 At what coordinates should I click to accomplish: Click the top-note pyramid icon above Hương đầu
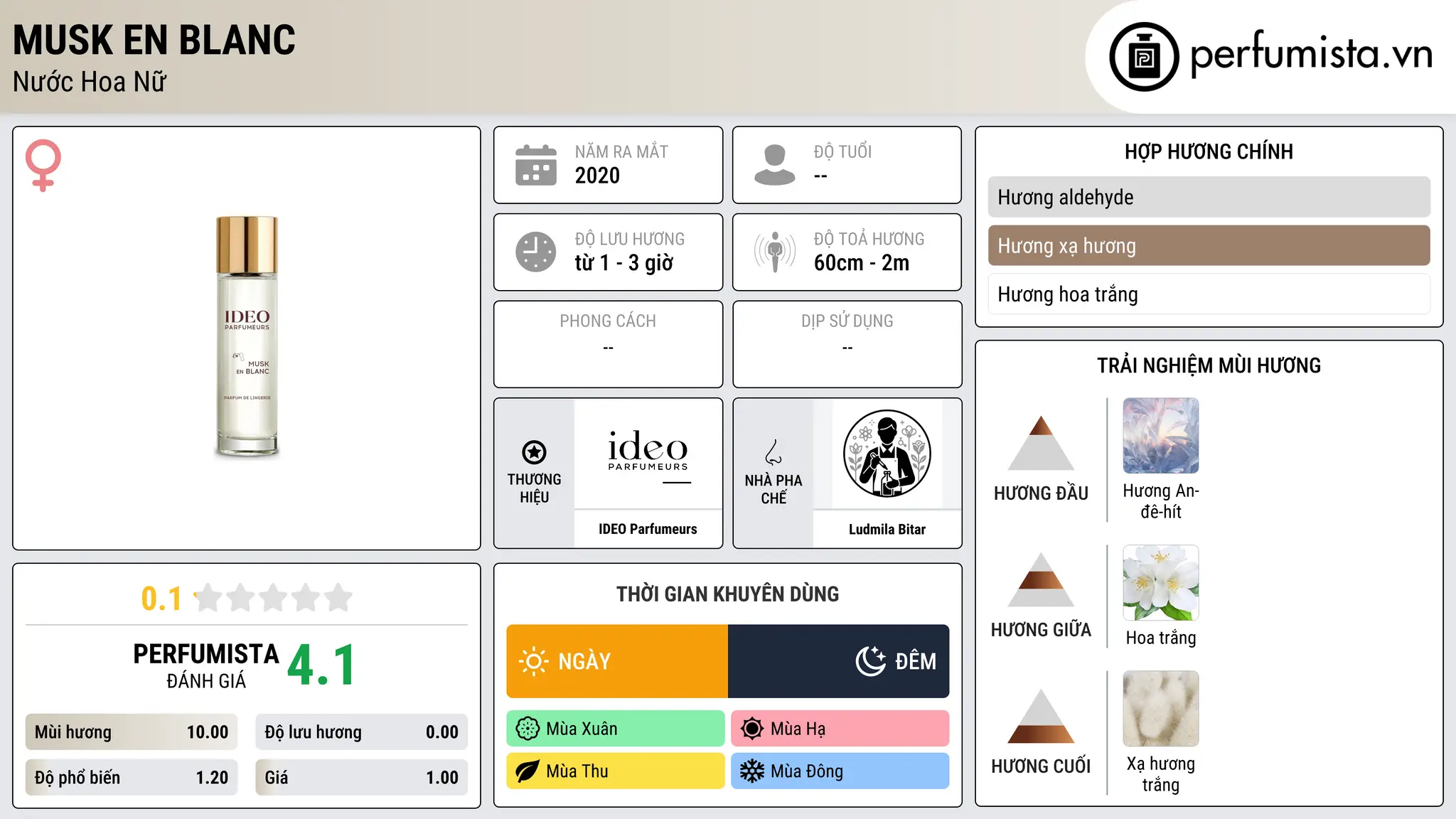pyautogui.click(x=1041, y=443)
